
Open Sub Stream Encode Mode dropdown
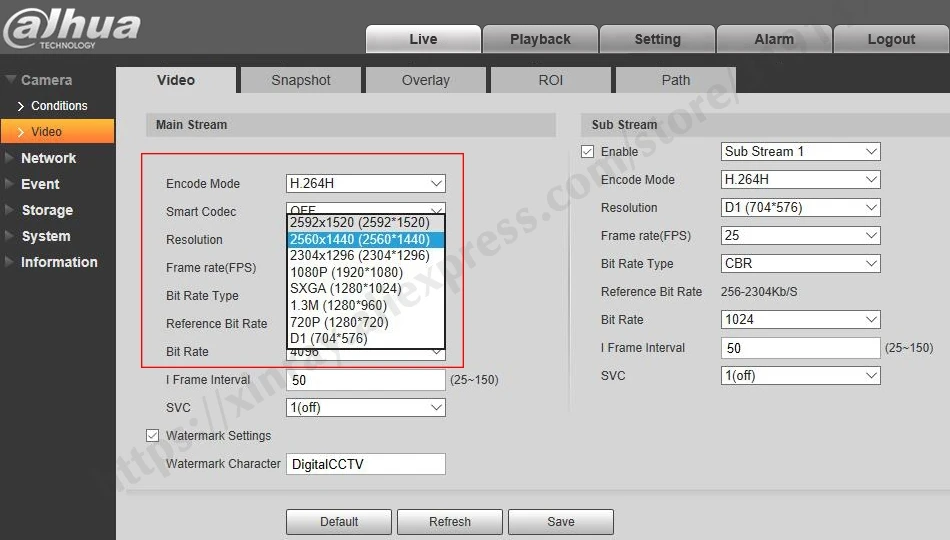pos(800,179)
